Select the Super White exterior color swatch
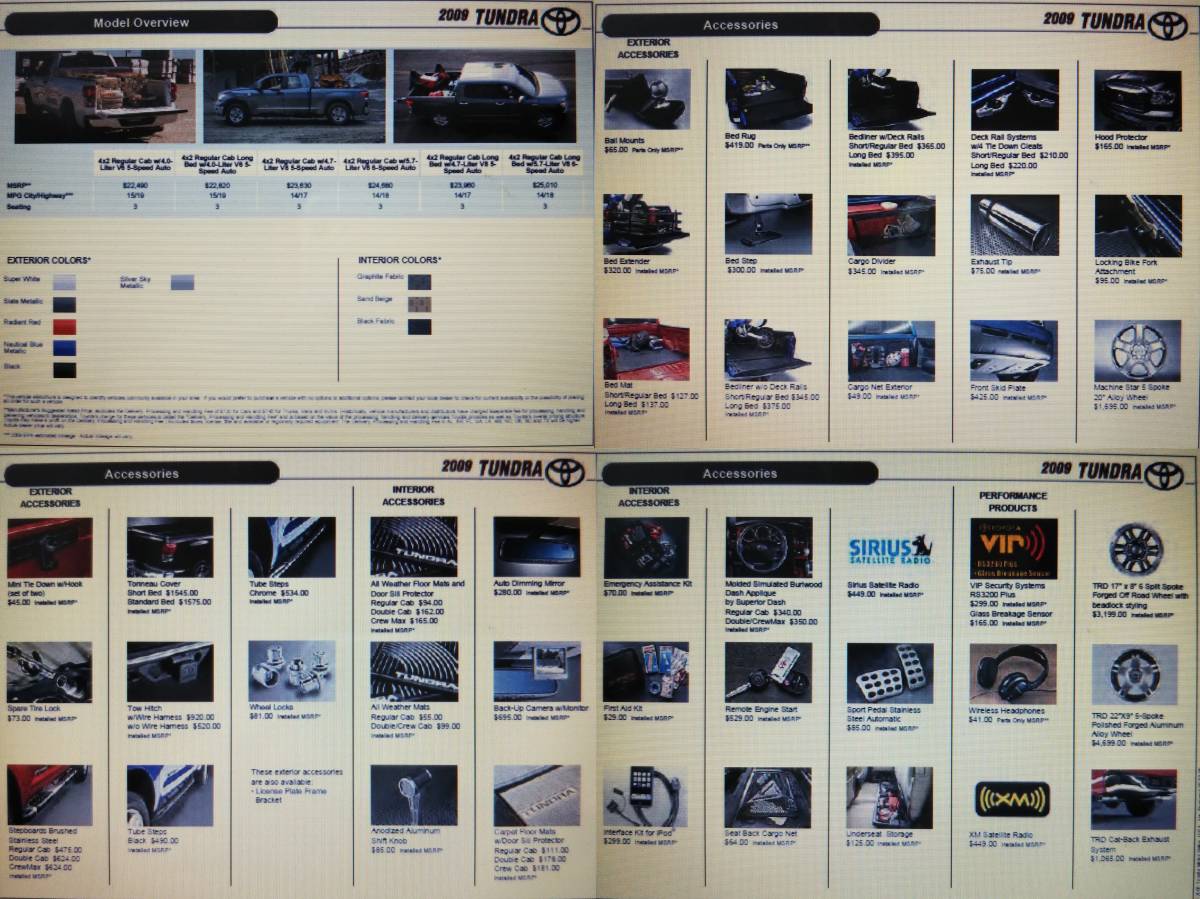The image size is (1200, 899). point(64,282)
